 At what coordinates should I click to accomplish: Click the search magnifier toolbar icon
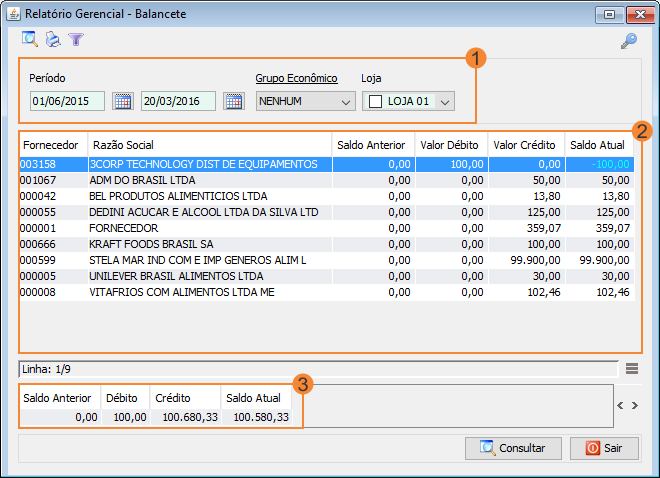click(x=30, y=39)
